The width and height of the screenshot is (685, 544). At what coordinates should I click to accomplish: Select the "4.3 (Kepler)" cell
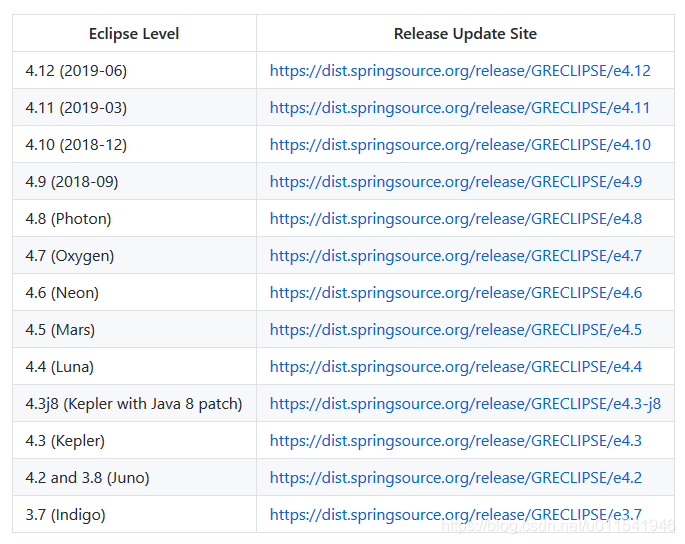pos(135,440)
